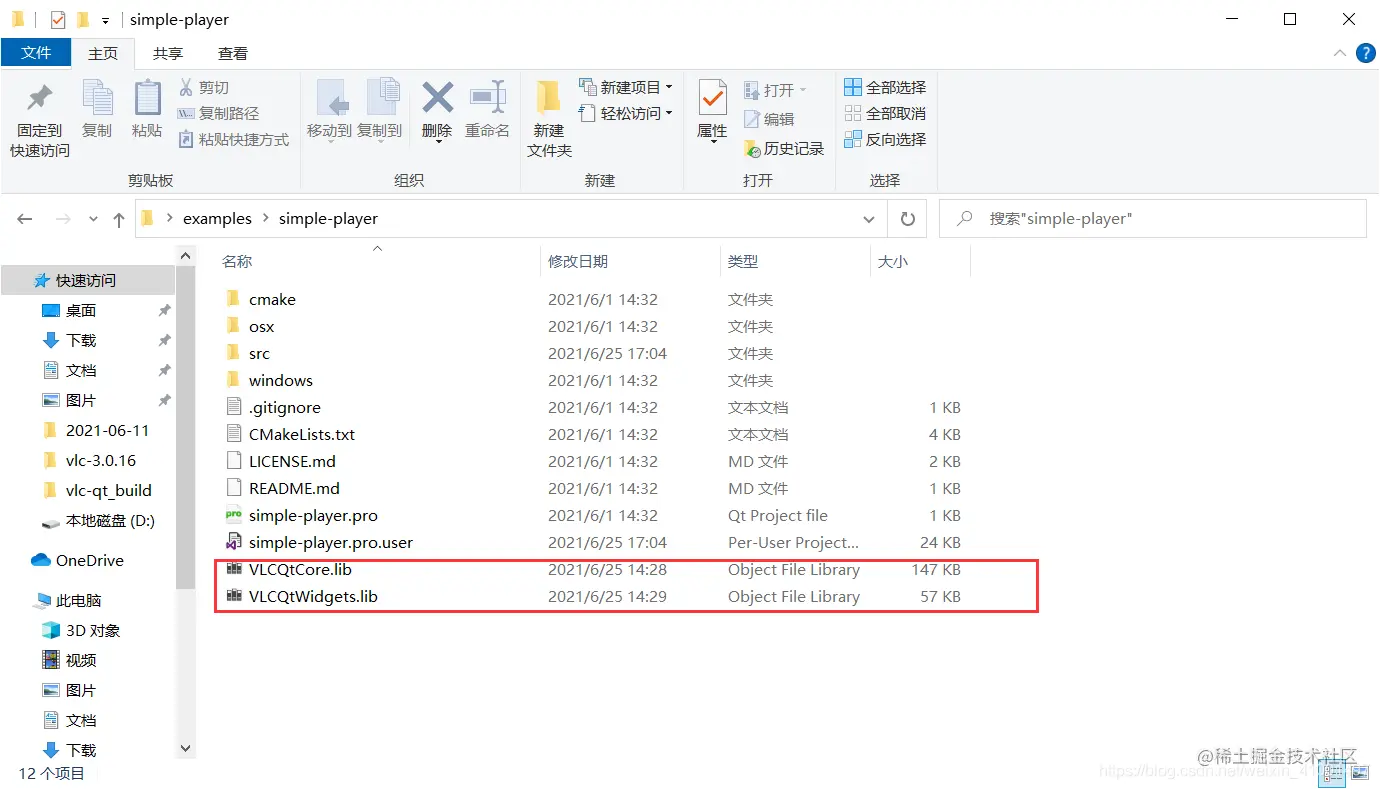Image resolution: width=1380 pixels, height=789 pixels.
Task: Switch to the details view icon in the status bar
Action: [x=1333, y=772]
